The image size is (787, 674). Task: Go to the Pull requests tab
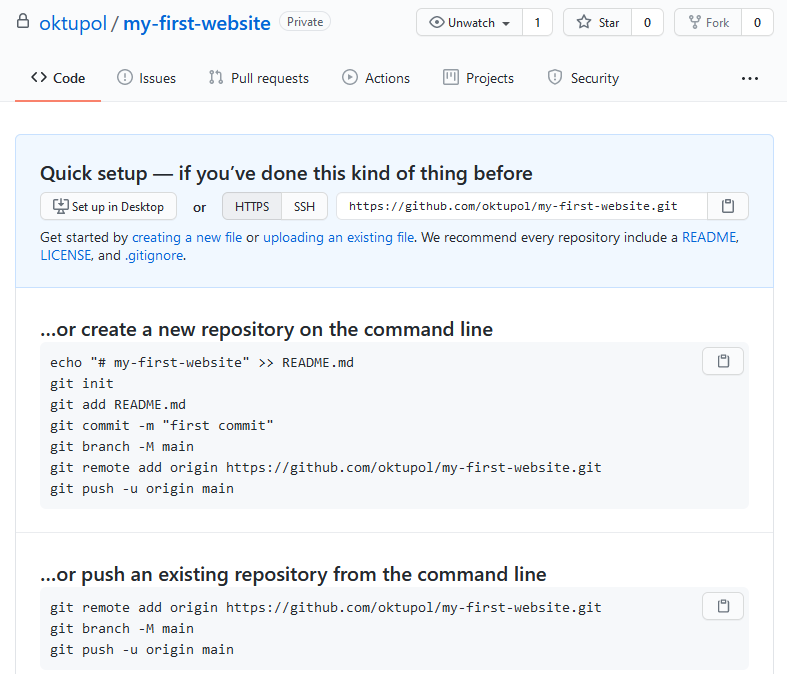pos(258,78)
